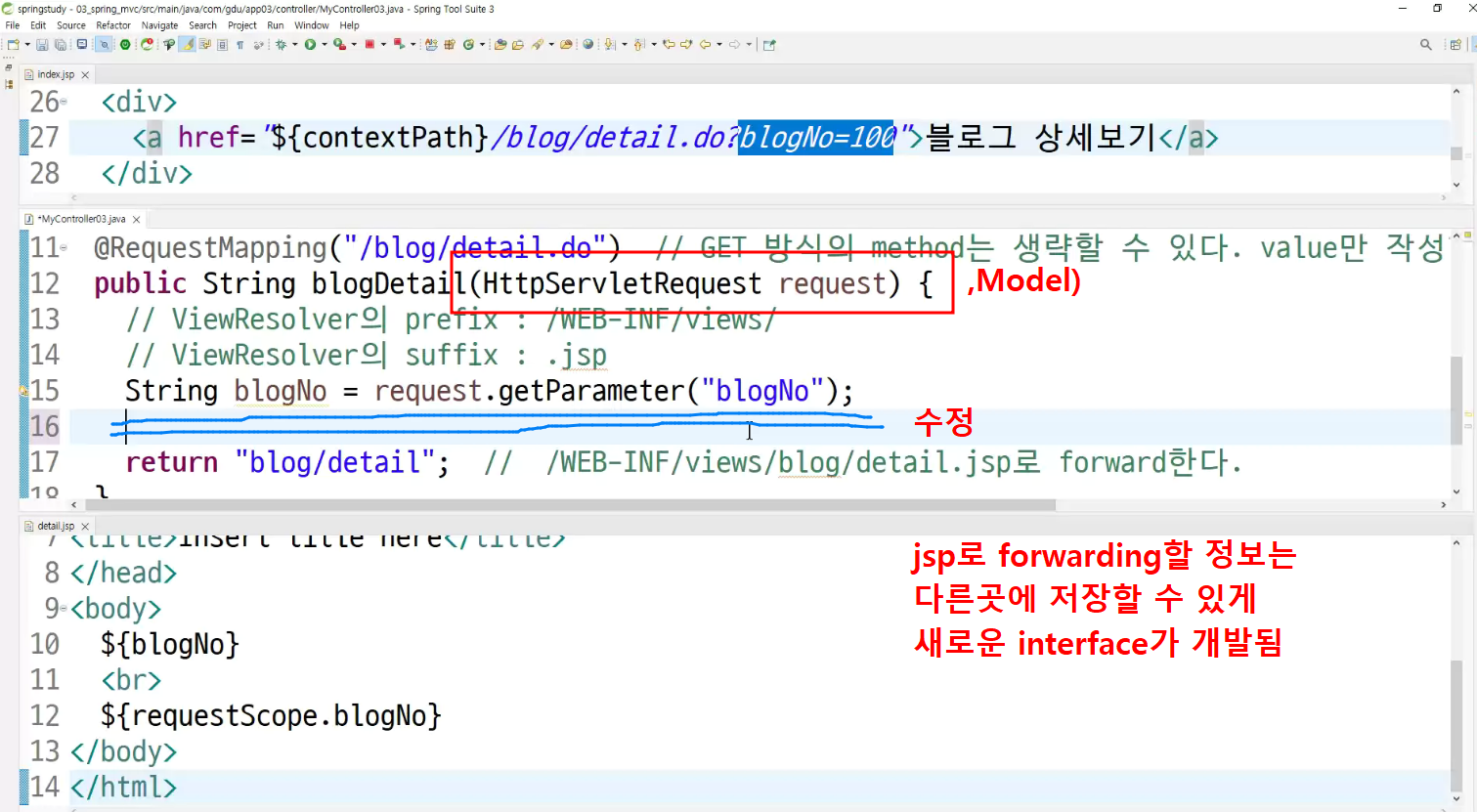Image resolution: width=1477 pixels, height=812 pixels.
Task: Click line number 16 in the gutter
Action: click(x=45, y=427)
